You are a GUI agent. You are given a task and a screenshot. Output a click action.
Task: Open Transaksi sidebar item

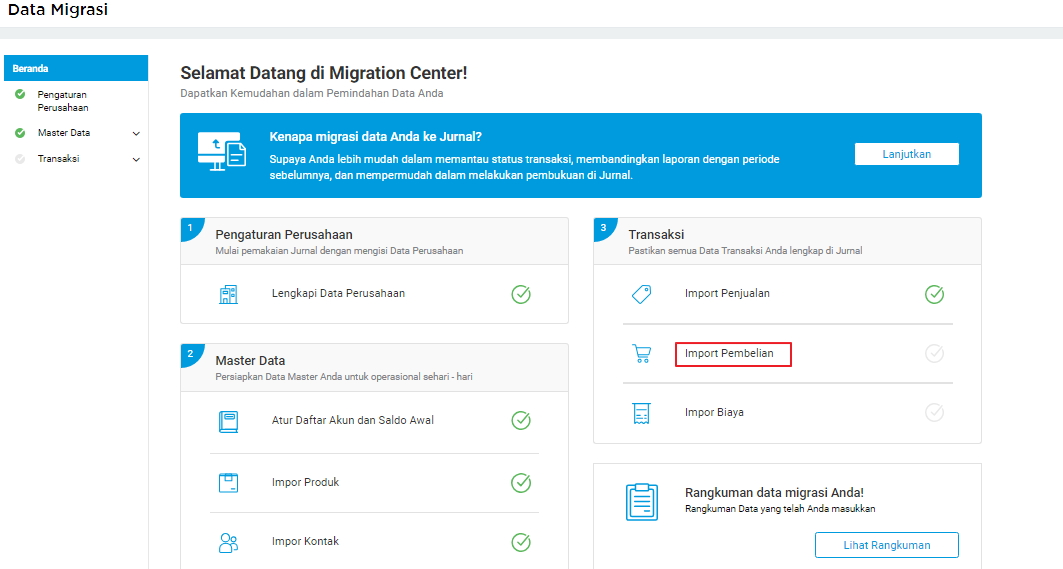point(58,159)
